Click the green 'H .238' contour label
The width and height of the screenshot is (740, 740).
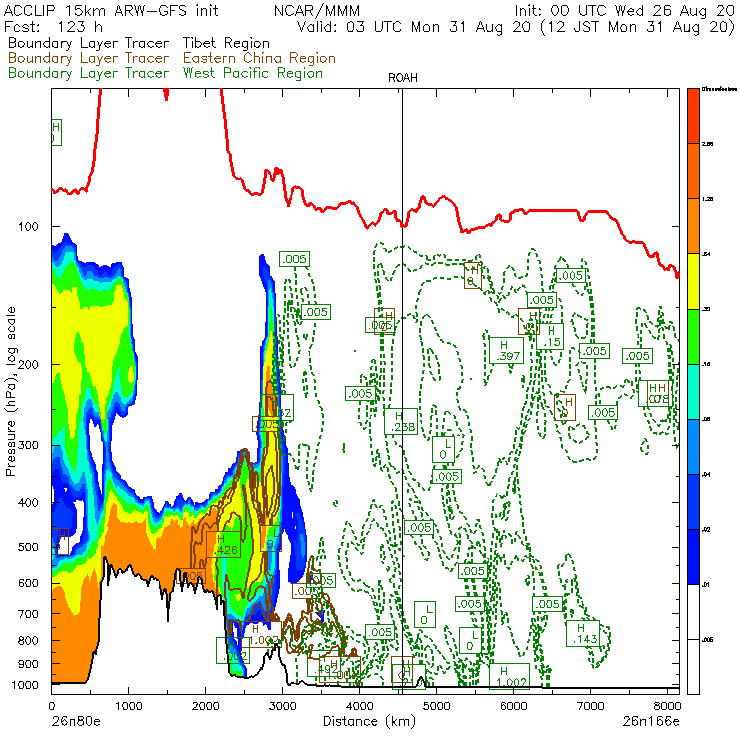(x=401, y=421)
